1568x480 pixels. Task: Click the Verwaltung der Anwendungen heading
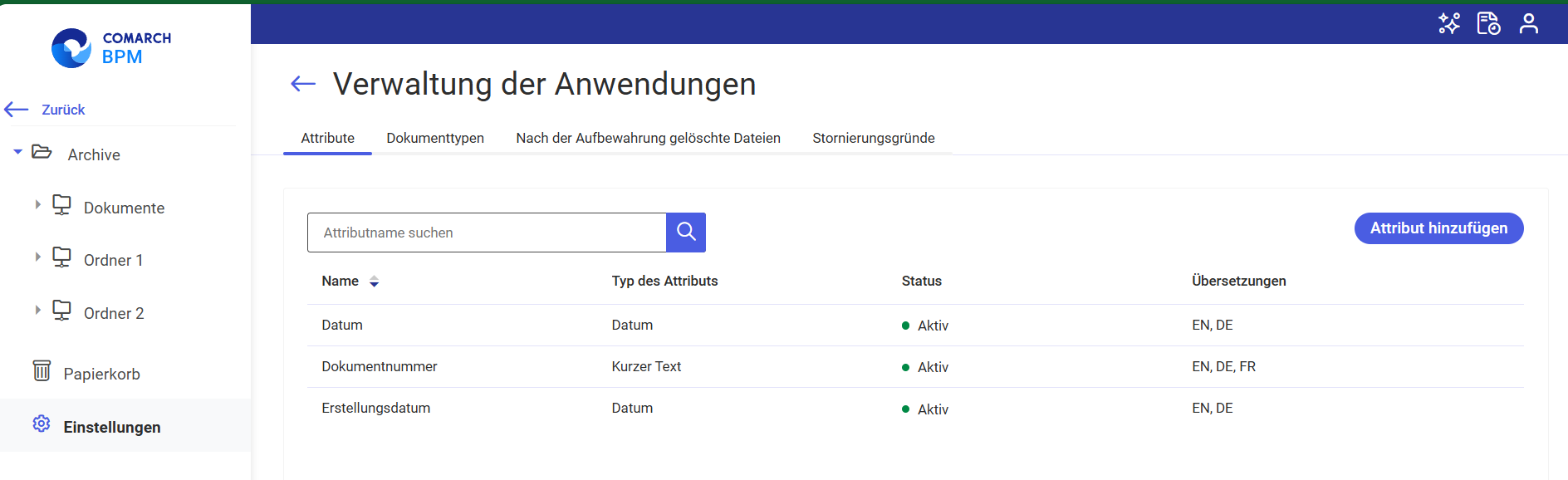click(544, 84)
